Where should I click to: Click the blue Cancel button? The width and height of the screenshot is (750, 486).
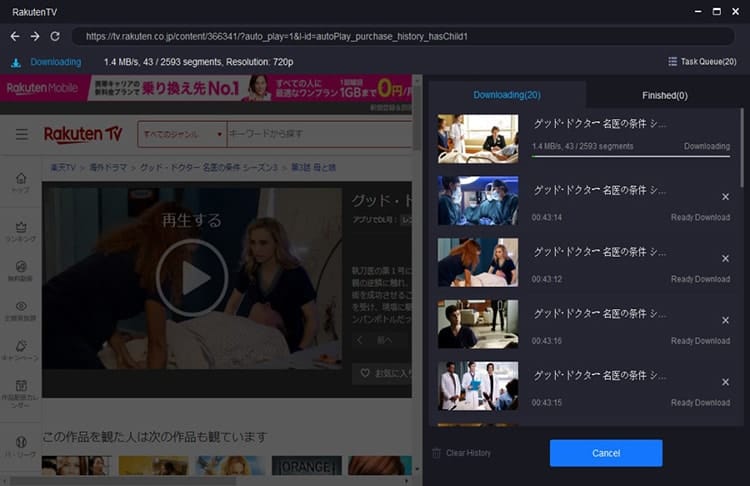coord(606,453)
